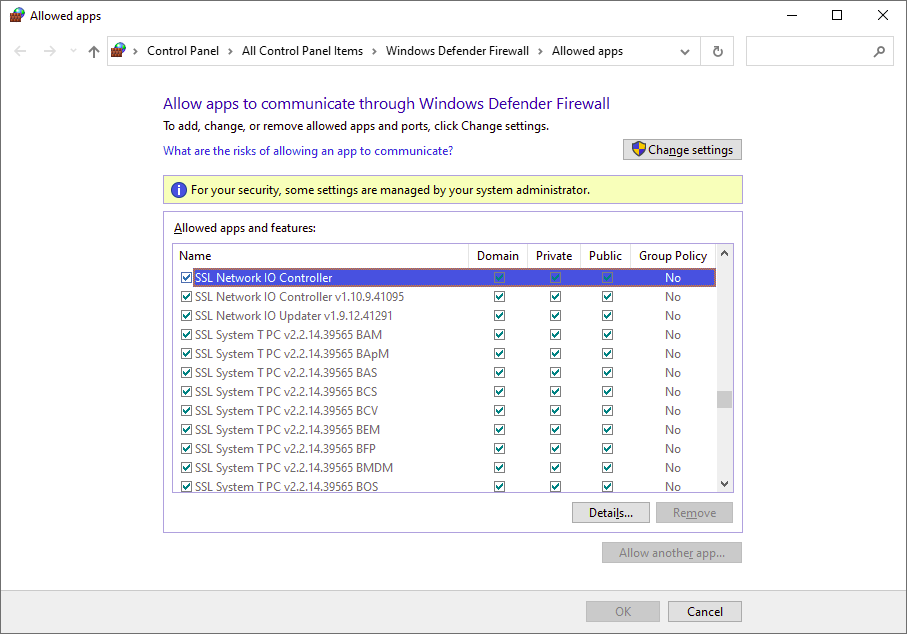This screenshot has width=907, height=634.
Task: Click the Group Policy column header
Action: (673, 256)
